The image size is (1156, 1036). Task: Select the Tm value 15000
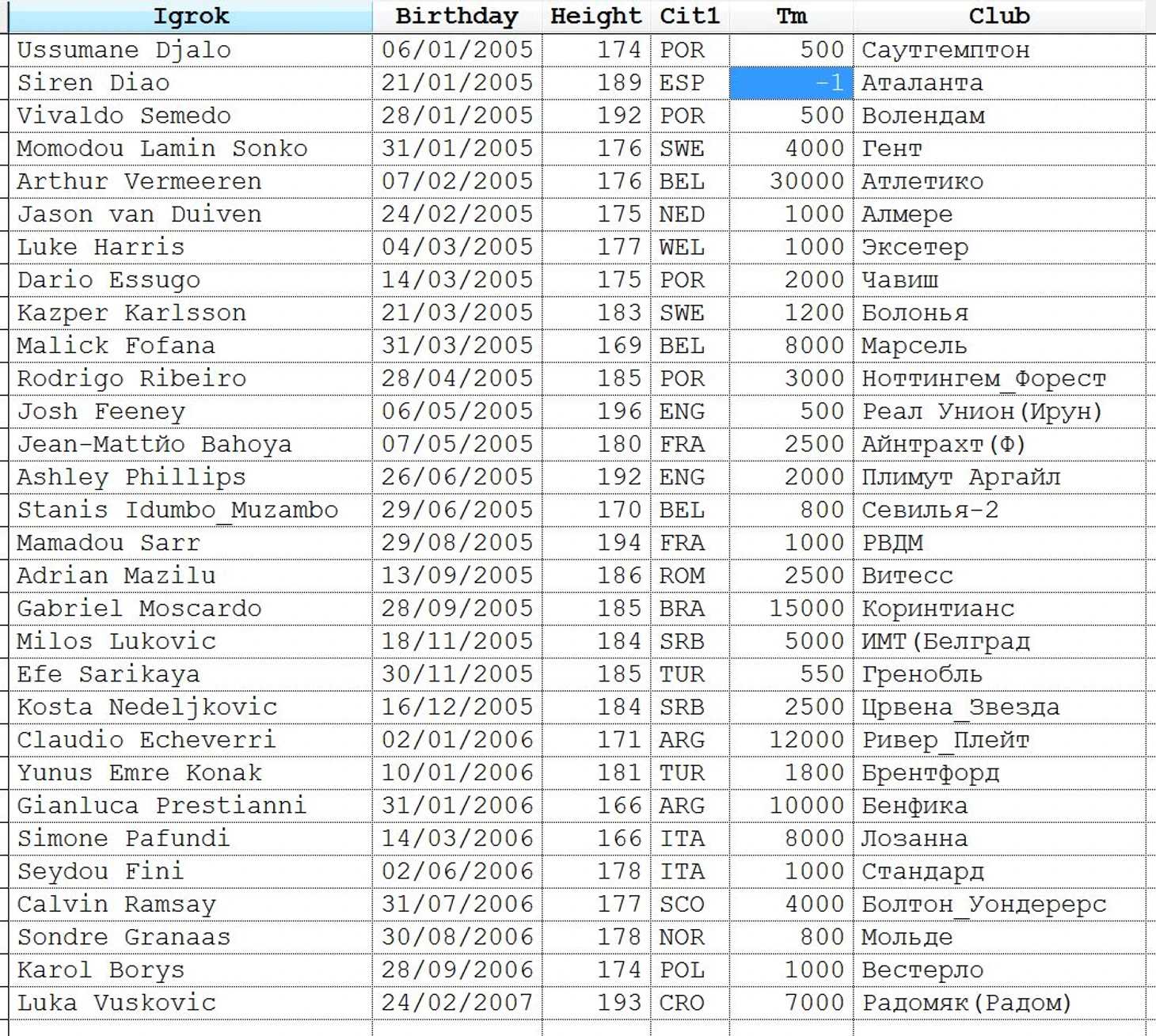(x=791, y=609)
